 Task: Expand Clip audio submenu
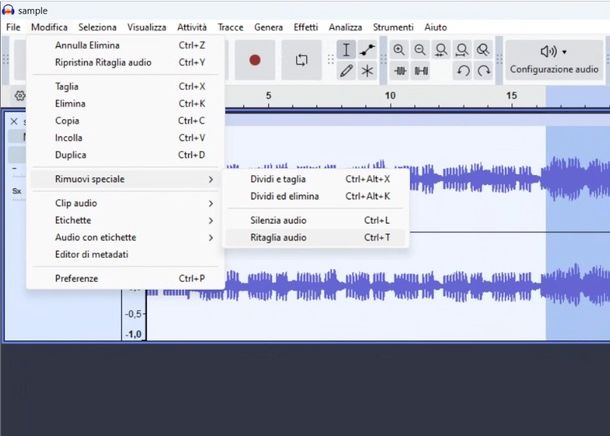pos(125,203)
